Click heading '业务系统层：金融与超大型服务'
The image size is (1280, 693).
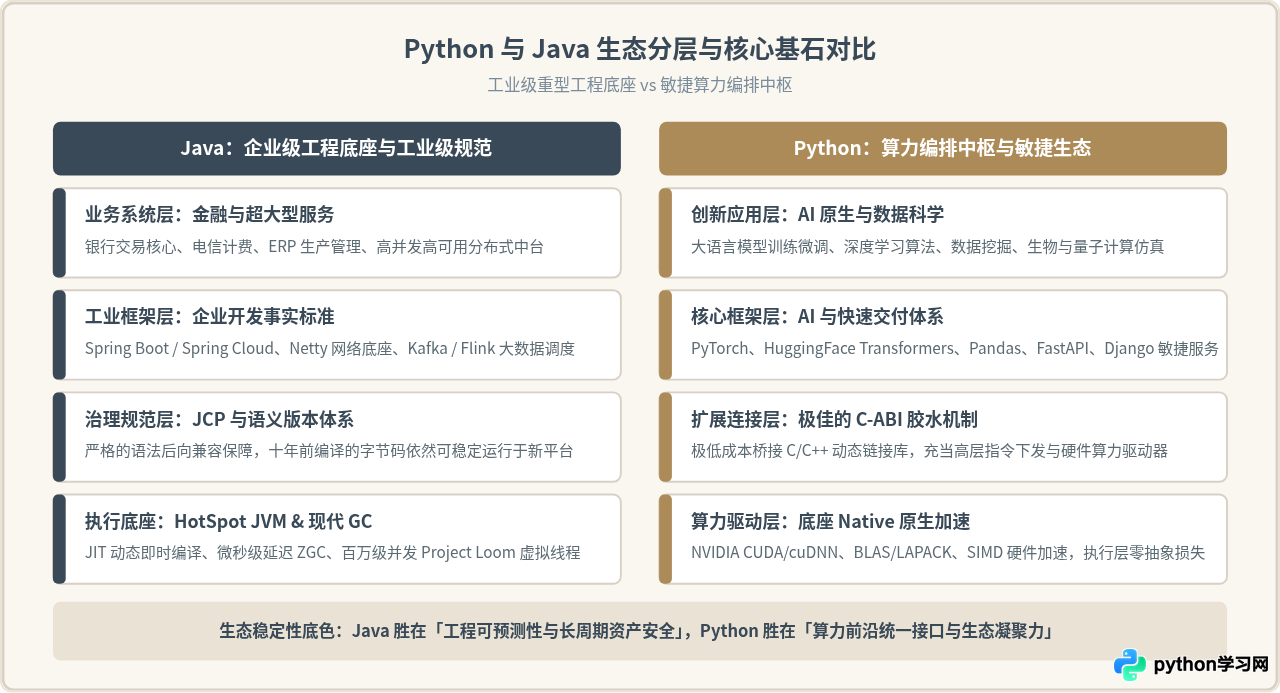[x=209, y=214]
